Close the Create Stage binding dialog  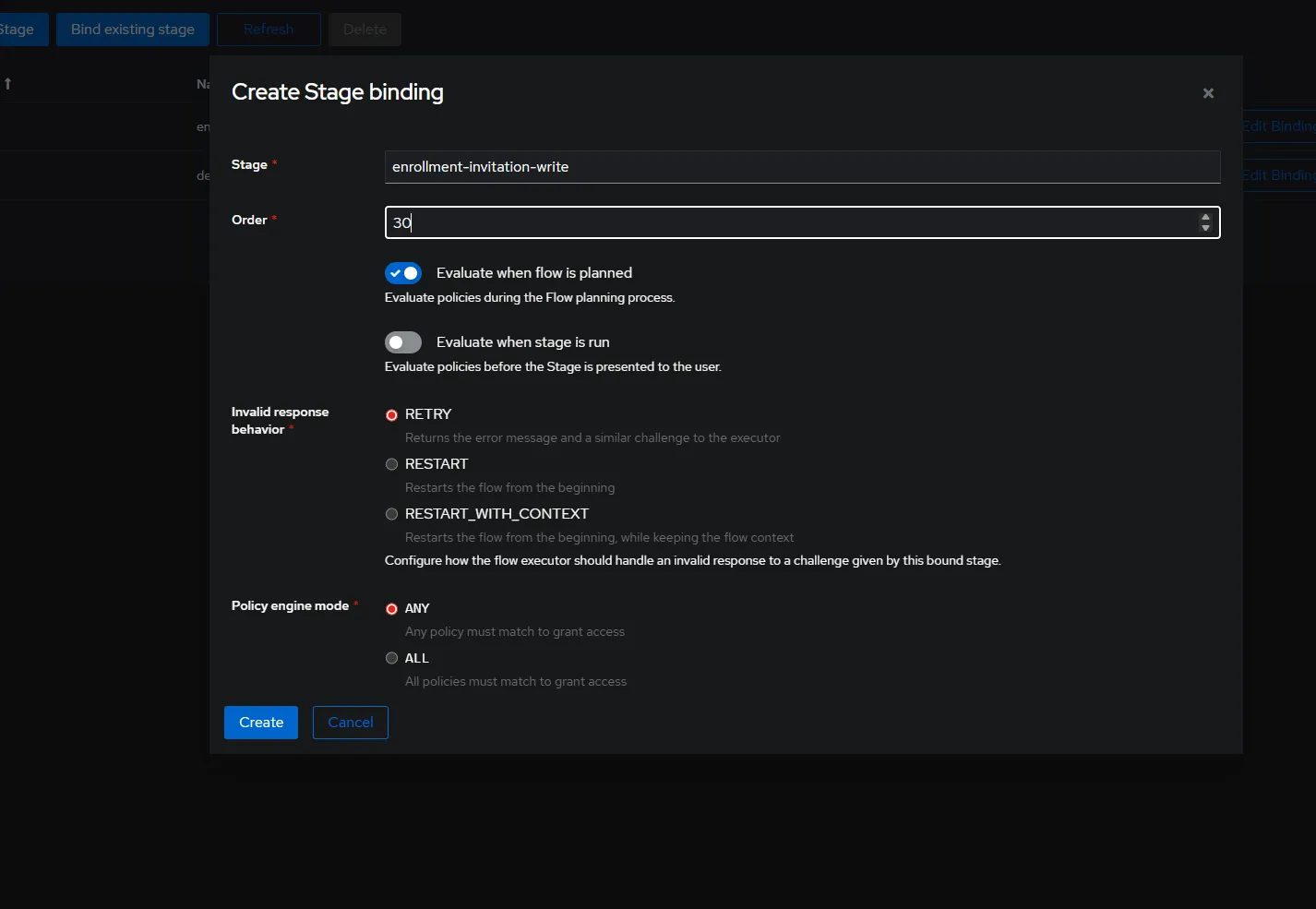click(1208, 93)
